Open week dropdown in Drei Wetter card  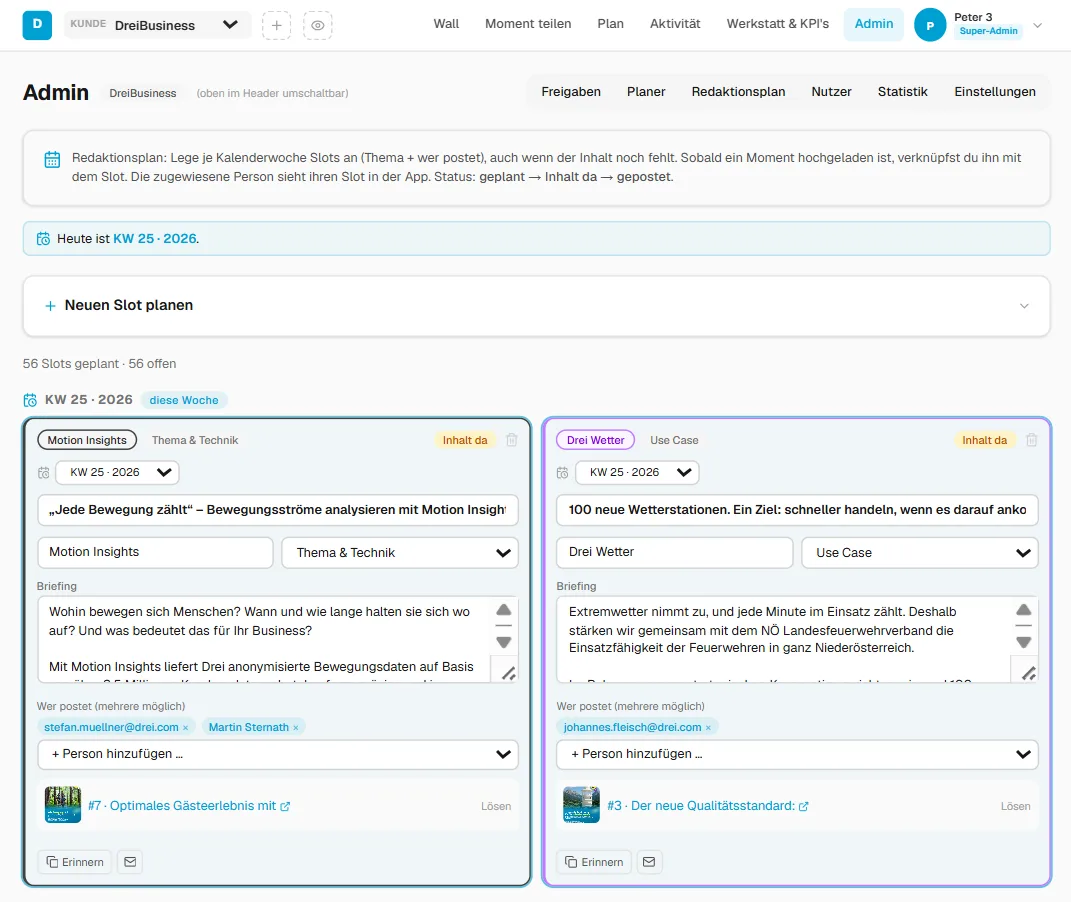click(637, 473)
